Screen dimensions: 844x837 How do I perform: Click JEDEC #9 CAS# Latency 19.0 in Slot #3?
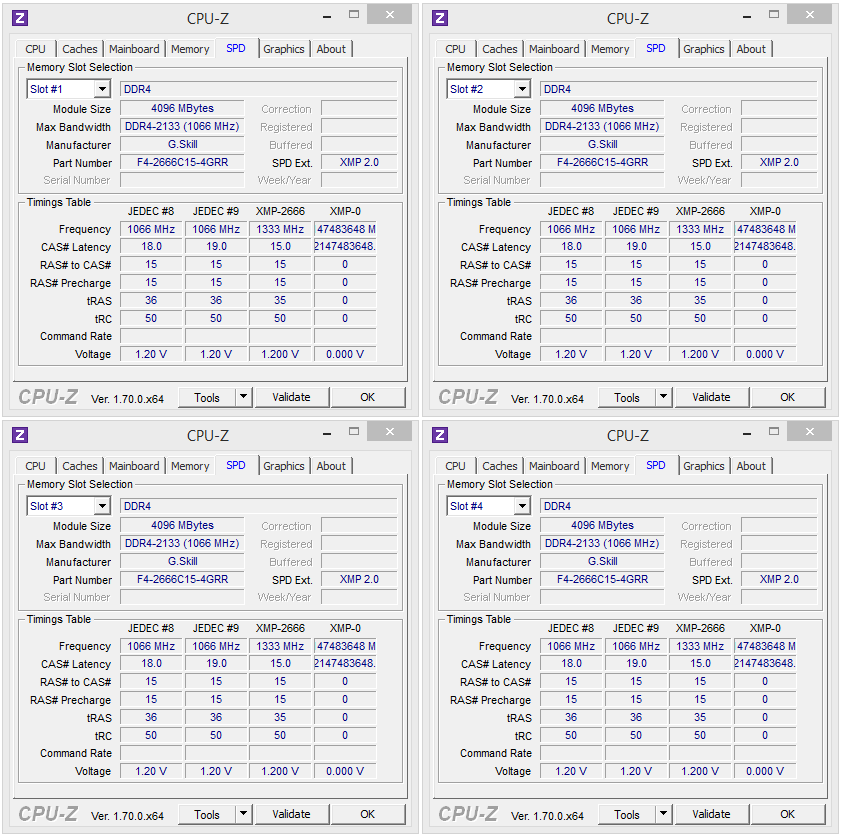click(x=216, y=664)
